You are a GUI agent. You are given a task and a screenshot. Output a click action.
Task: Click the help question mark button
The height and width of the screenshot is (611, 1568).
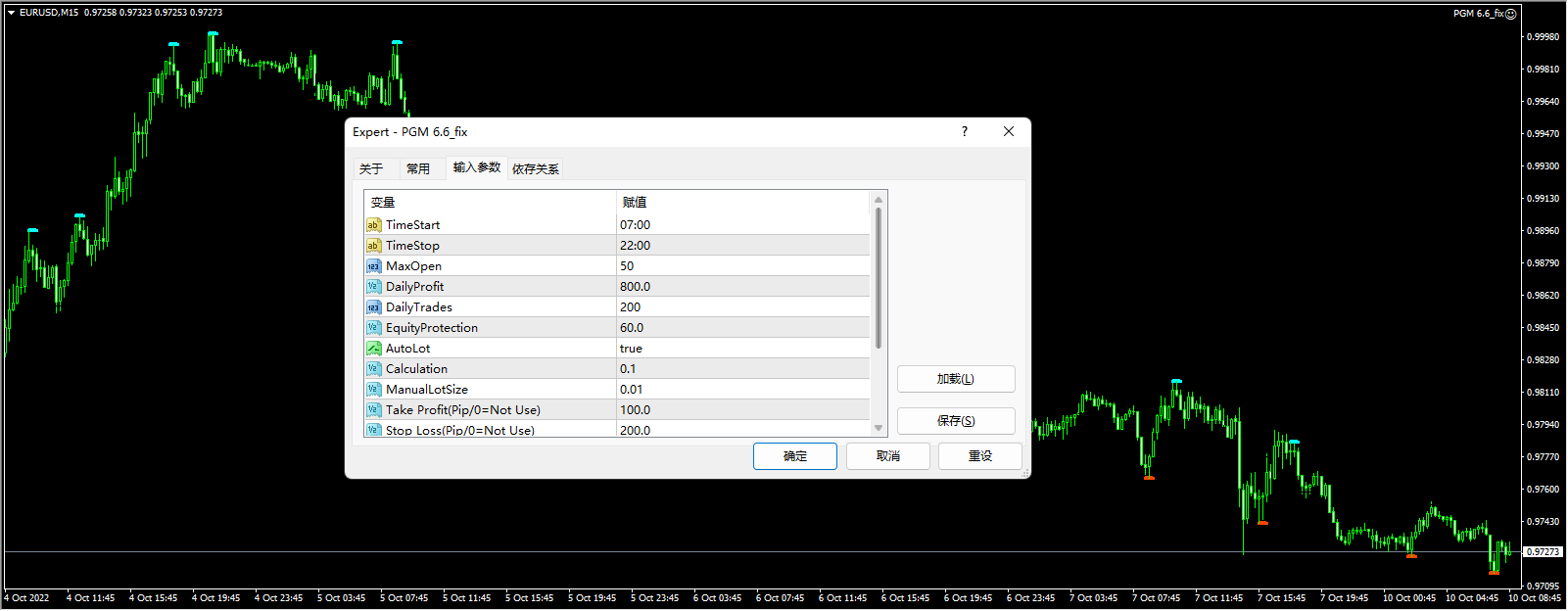coord(964,131)
